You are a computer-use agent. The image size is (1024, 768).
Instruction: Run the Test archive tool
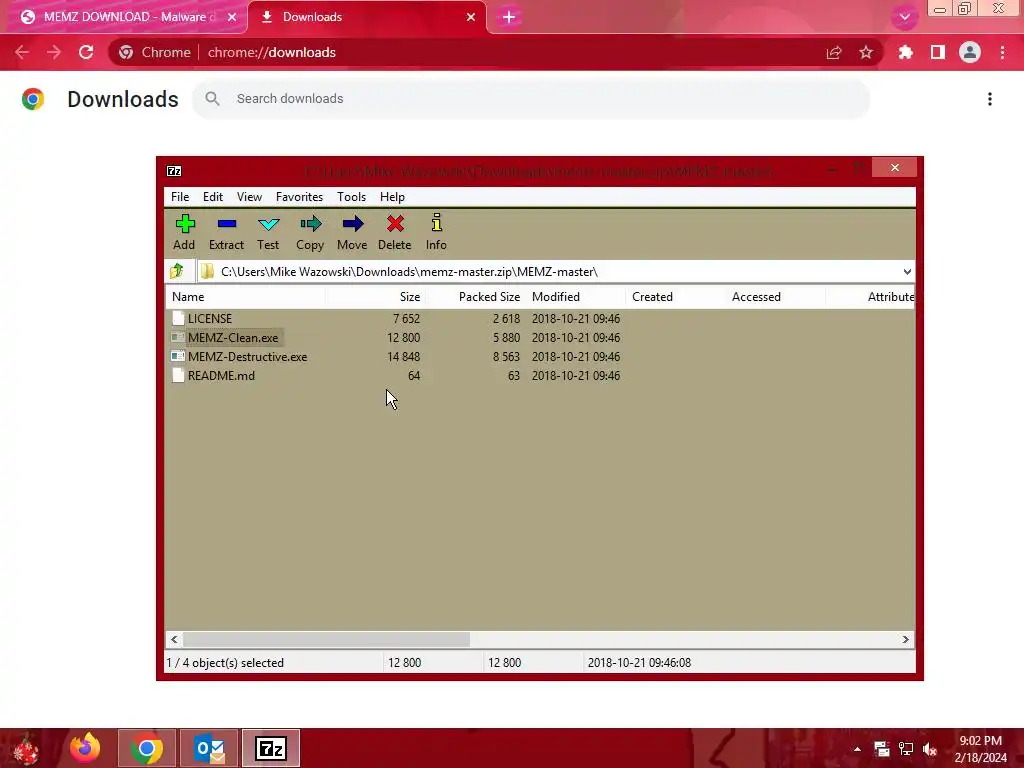268,225
